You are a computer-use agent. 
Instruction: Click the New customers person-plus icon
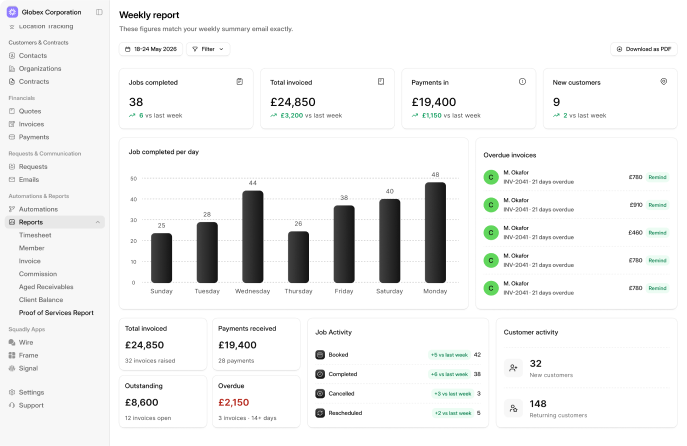click(513, 368)
